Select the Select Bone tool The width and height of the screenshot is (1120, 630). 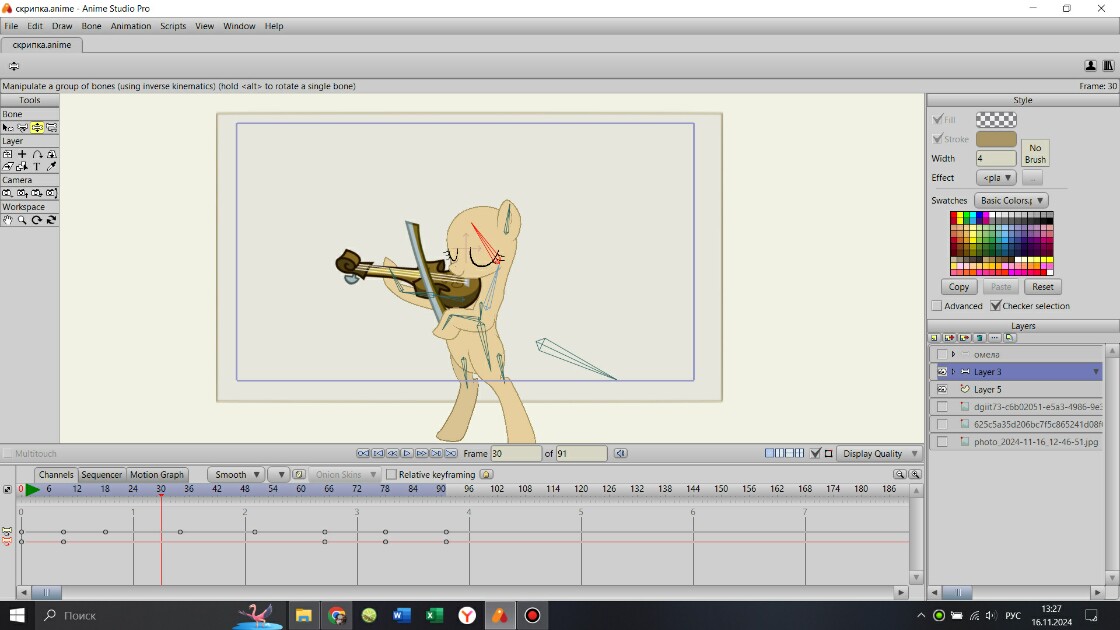(8, 127)
